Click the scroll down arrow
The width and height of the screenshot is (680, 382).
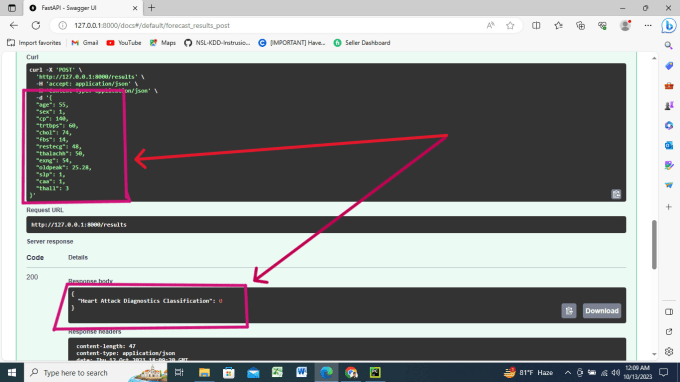[654, 355]
